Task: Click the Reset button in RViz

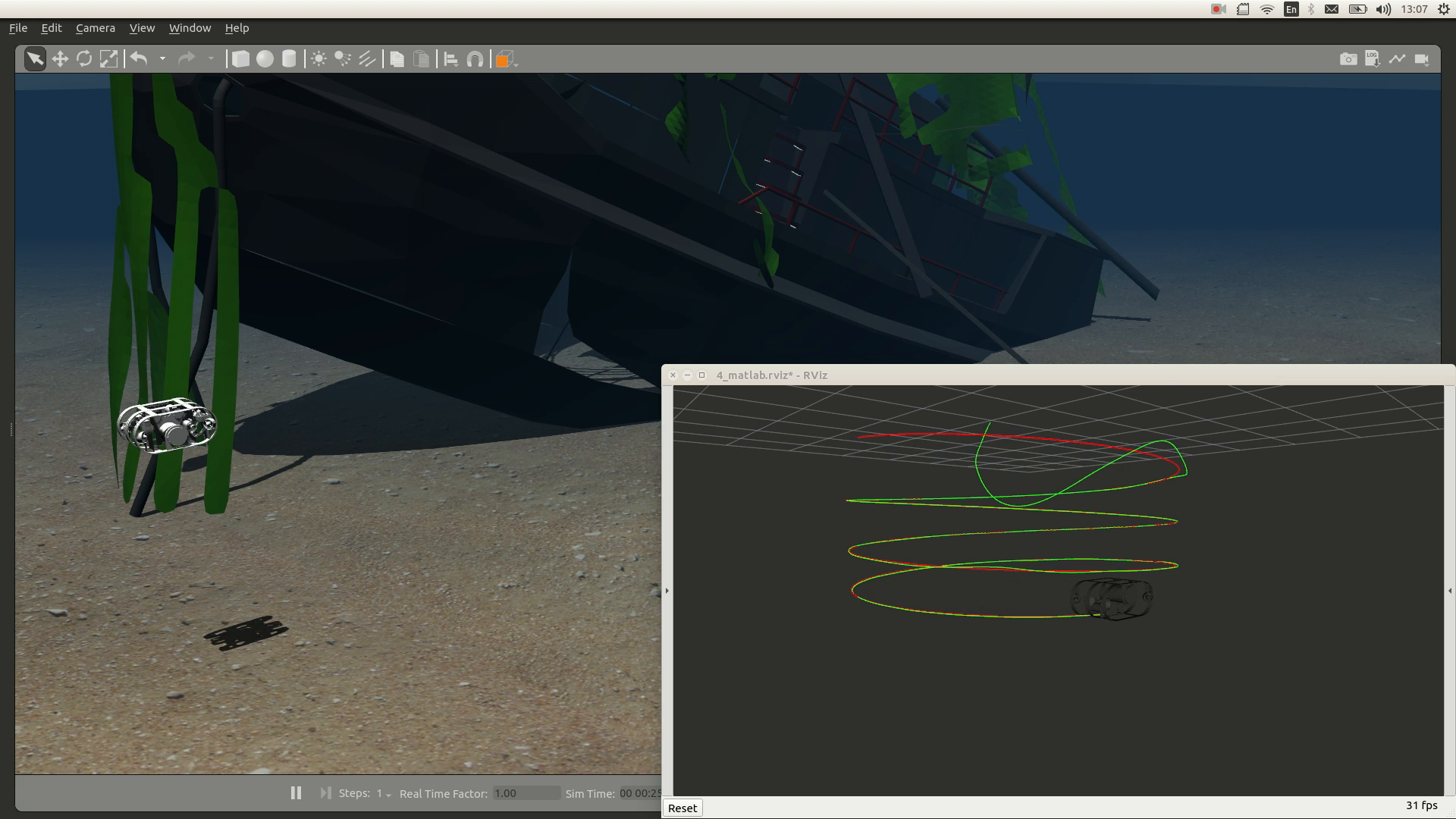Action: pyautogui.click(x=682, y=808)
